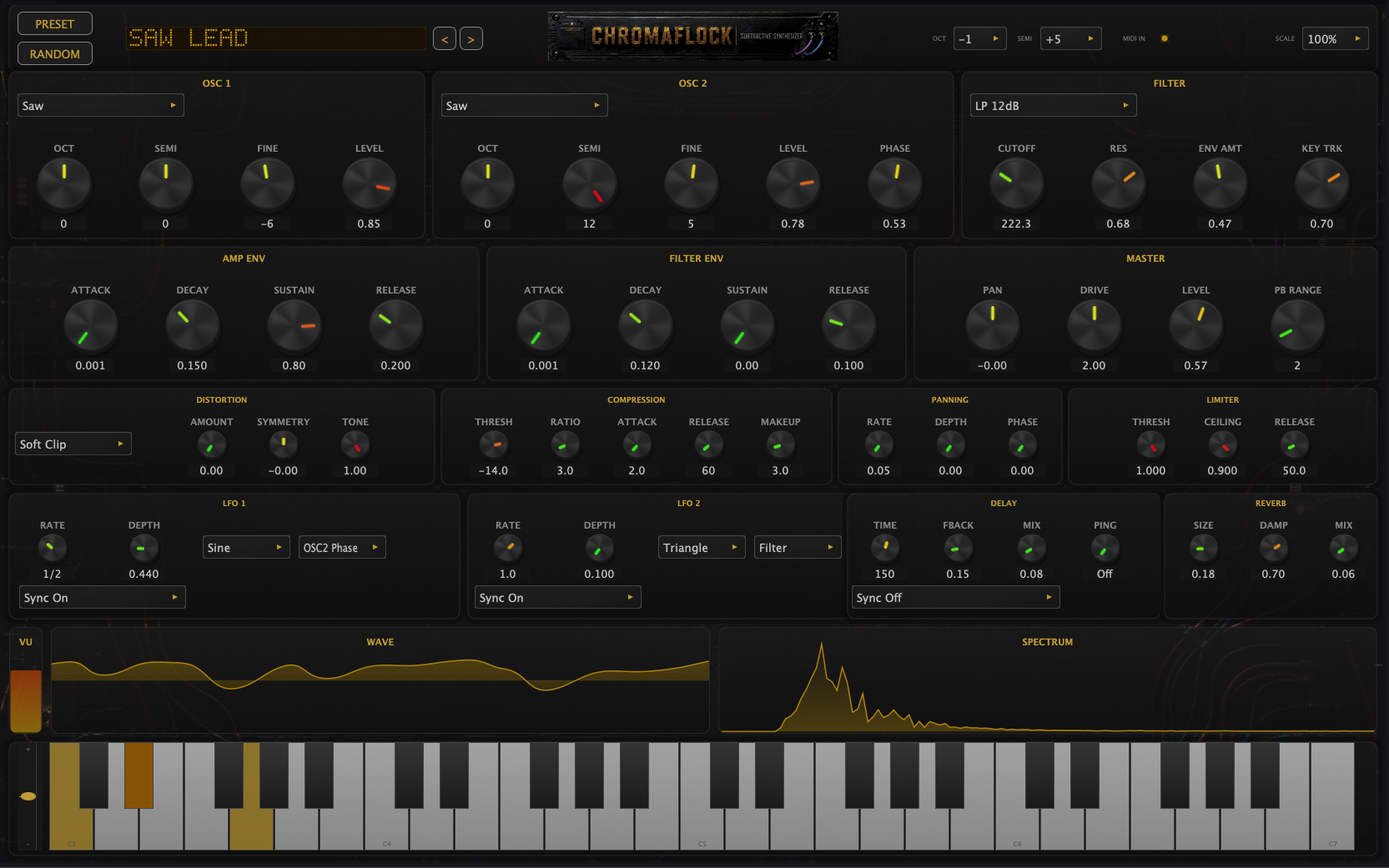Click the OSC 2 PHASE knob
The width and height of the screenshot is (1389, 868).
(895, 183)
